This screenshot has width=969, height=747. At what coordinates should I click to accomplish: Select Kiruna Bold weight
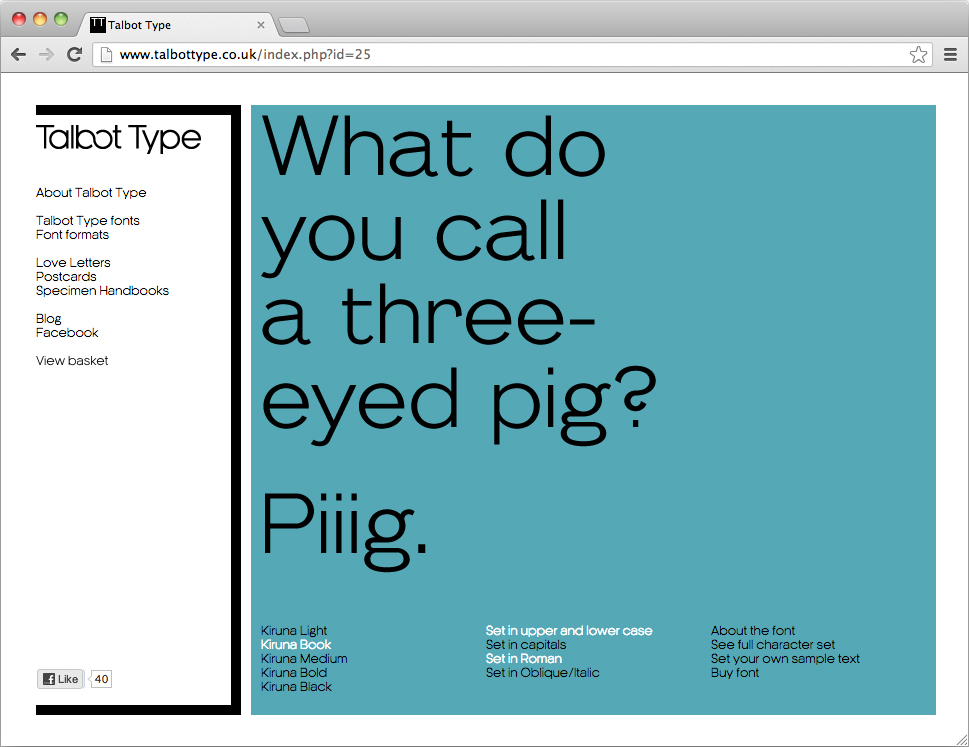click(x=294, y=673)
